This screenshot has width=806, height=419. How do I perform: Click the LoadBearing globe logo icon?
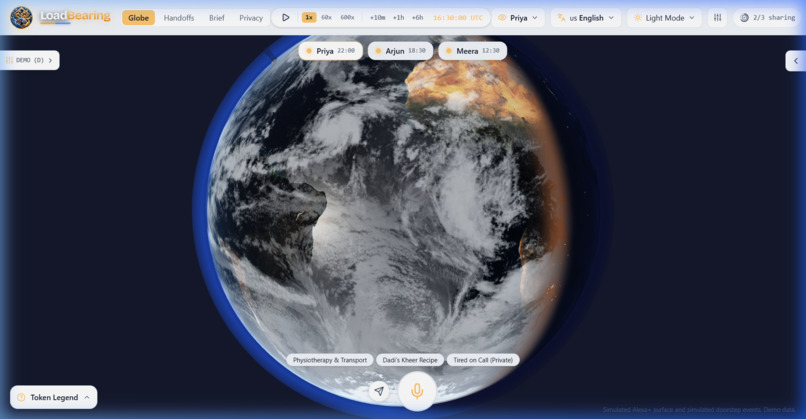[x=21, y=17]
